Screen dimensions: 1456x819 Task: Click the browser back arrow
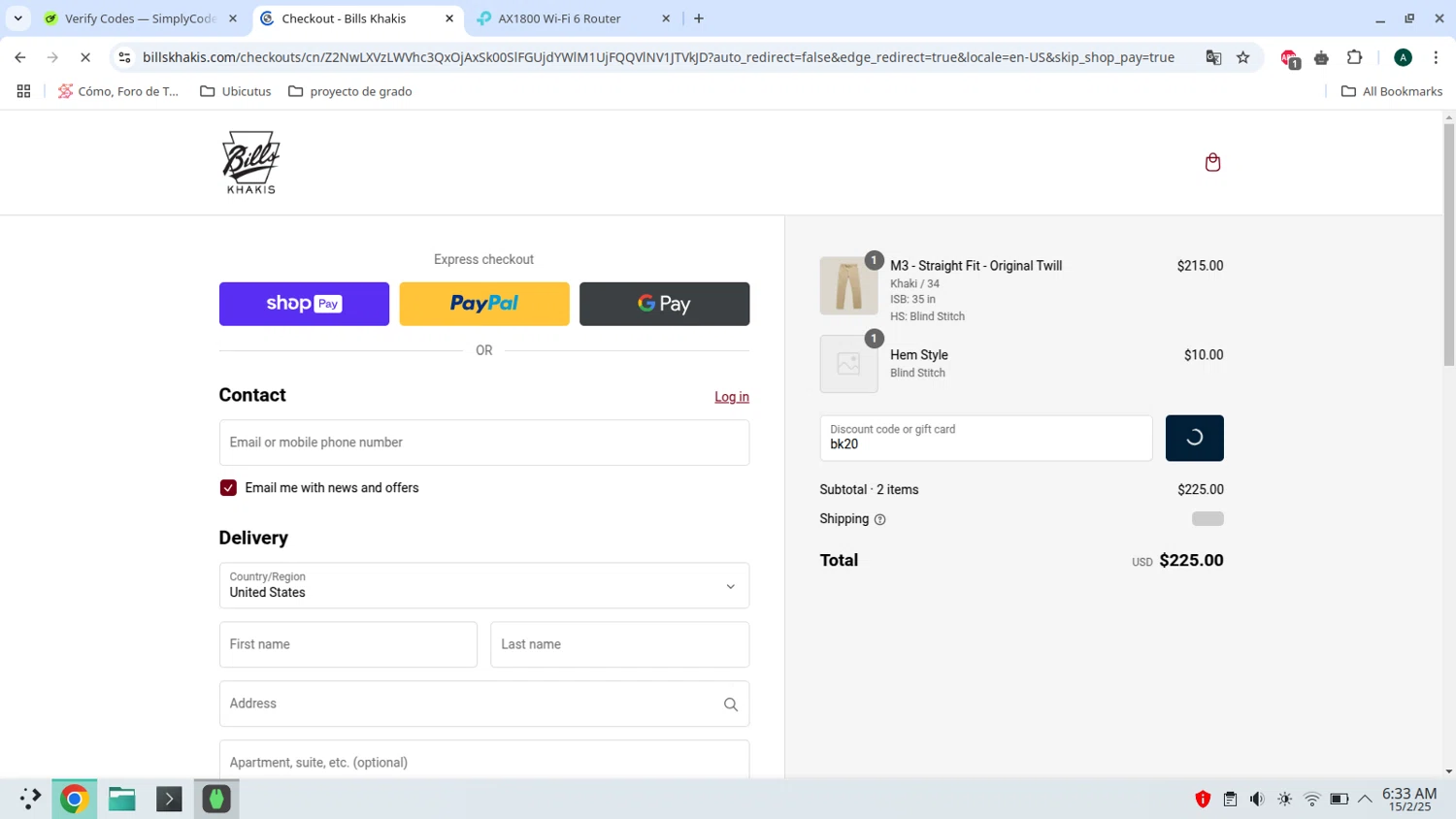pyautogui.click(x=20, y=57)
